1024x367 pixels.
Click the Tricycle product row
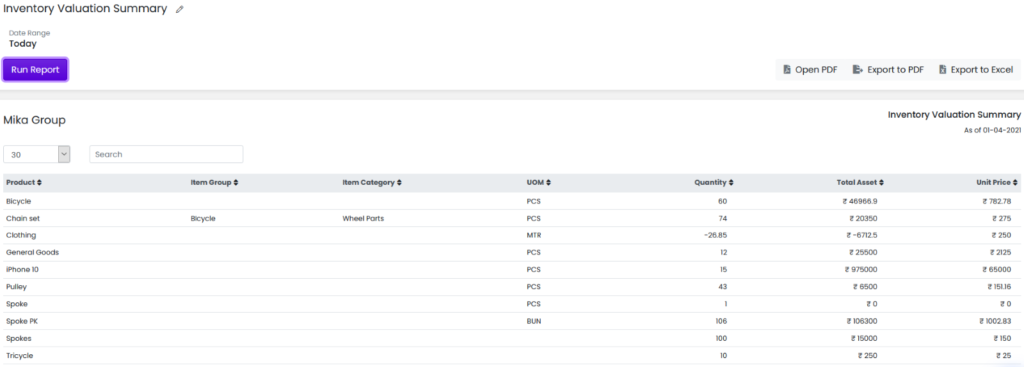[x=512, y=355]
